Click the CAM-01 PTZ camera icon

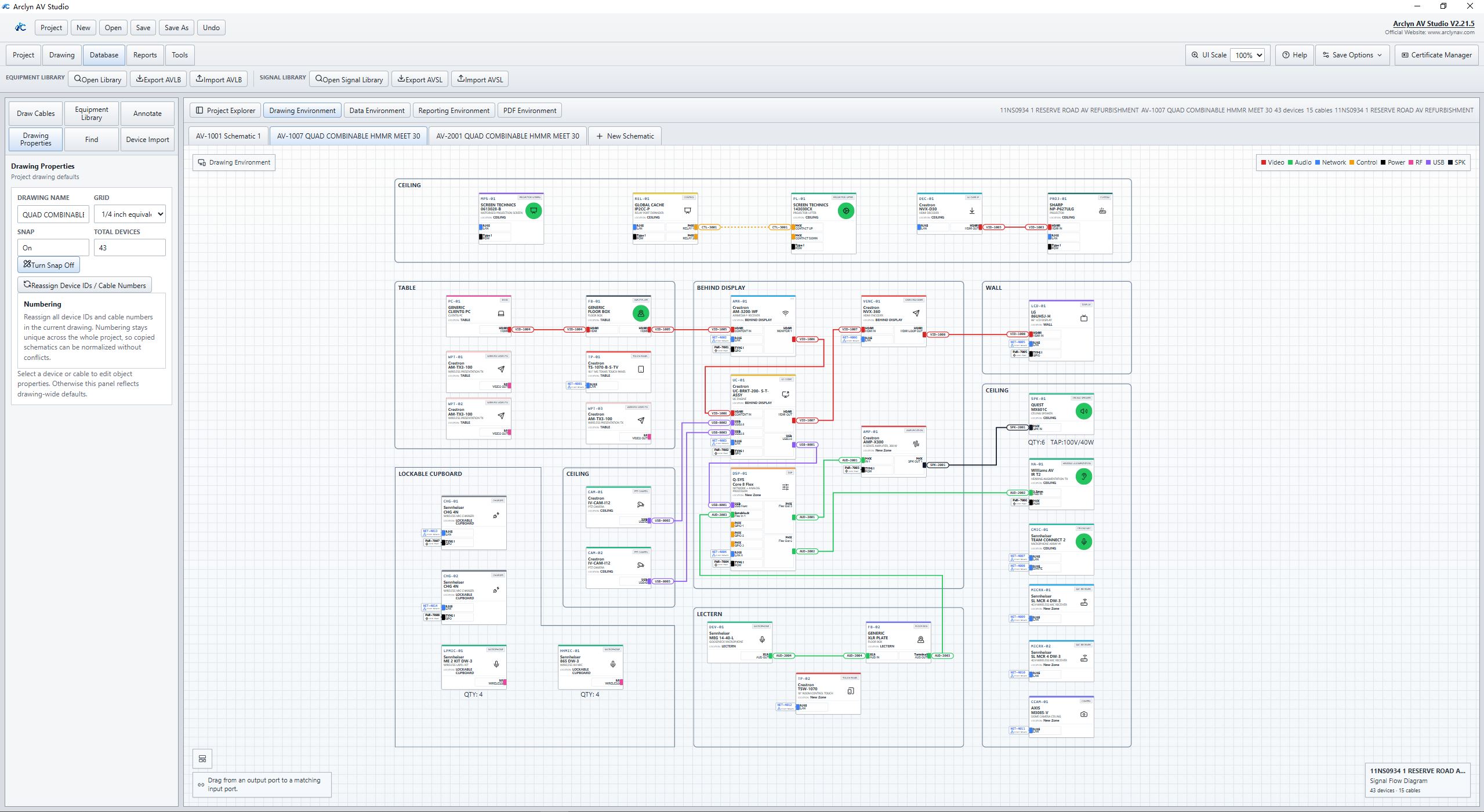[641, 504]
